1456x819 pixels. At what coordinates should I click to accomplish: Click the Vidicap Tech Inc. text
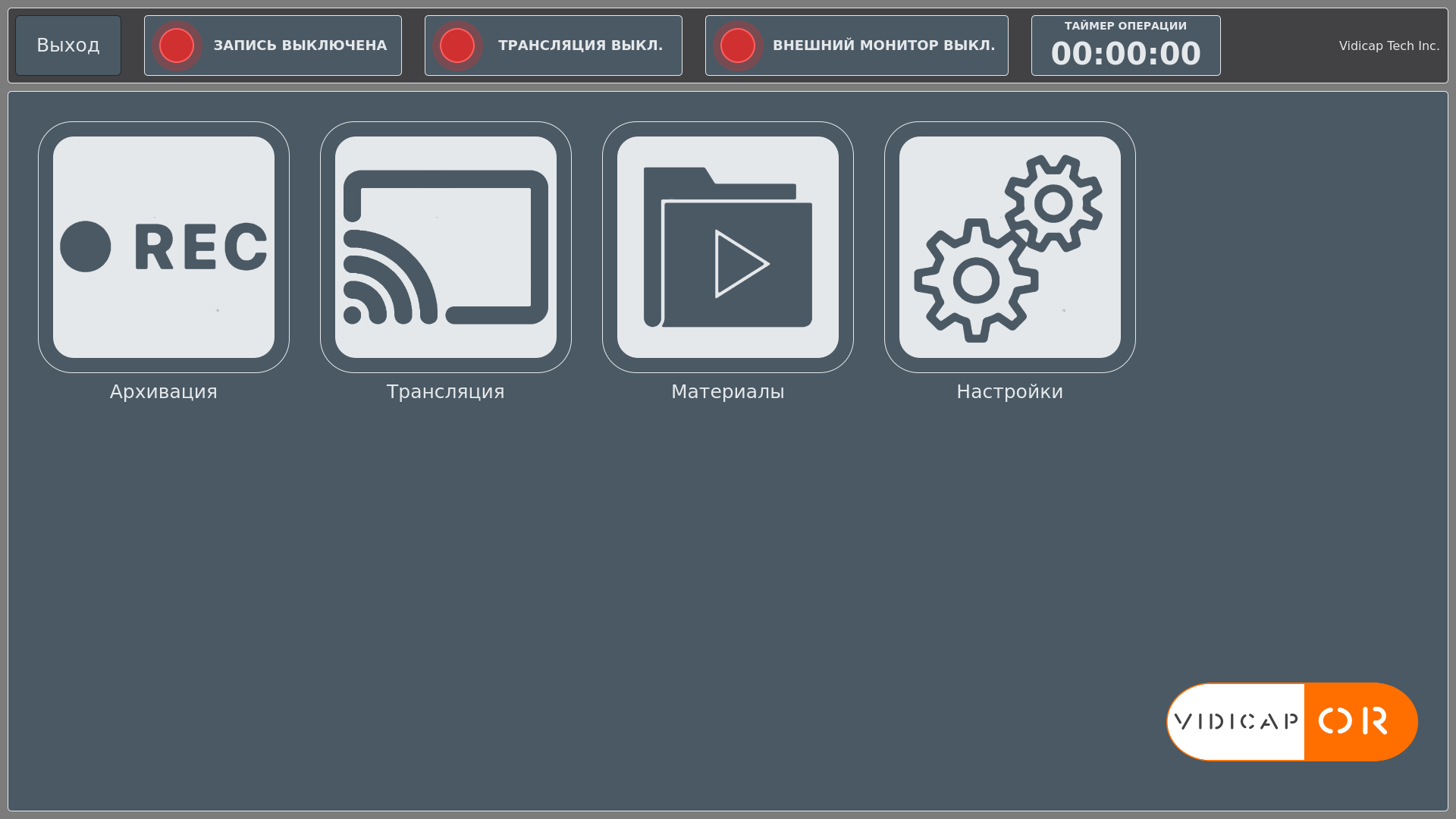(1389, 45)
